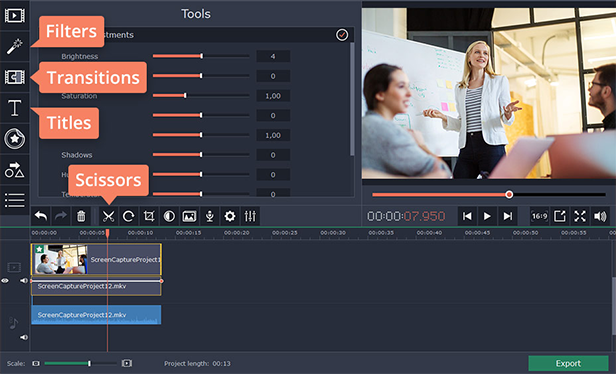This screenshot has height=374, width=616.
Task: Open the stickers star tab
Action: (15, 138)
